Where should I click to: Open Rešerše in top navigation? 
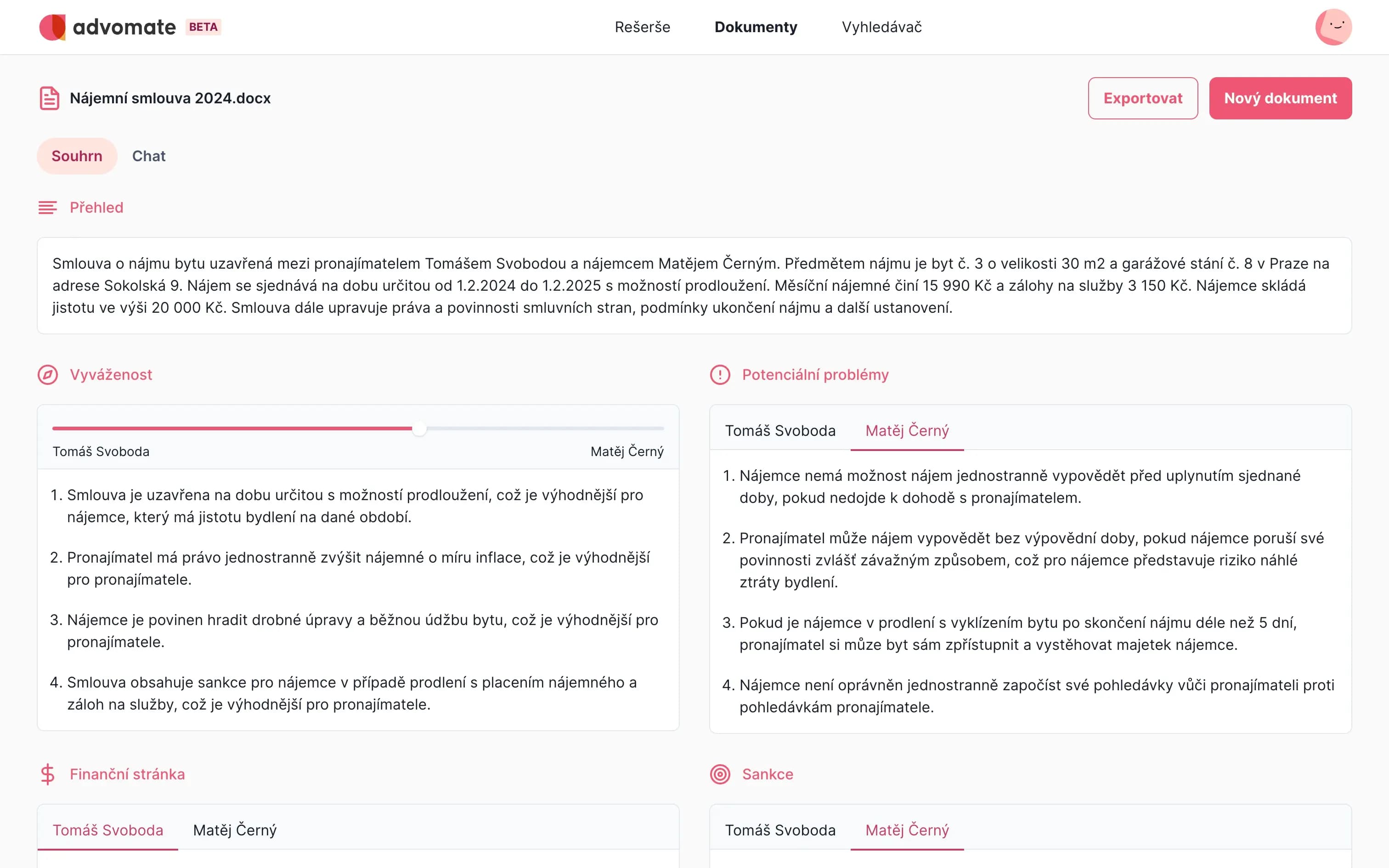pyautogui.click(x=642, y=27)
